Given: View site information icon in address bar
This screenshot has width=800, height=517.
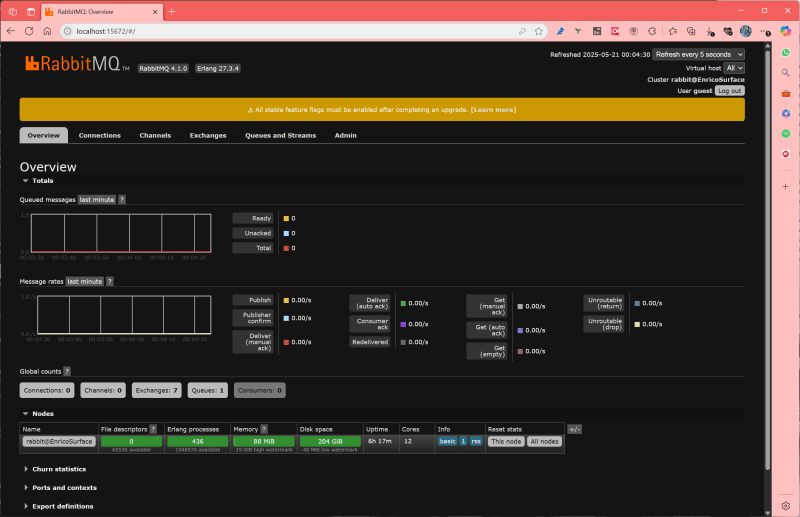Looking at the screenshot, I should coord(68,31).
